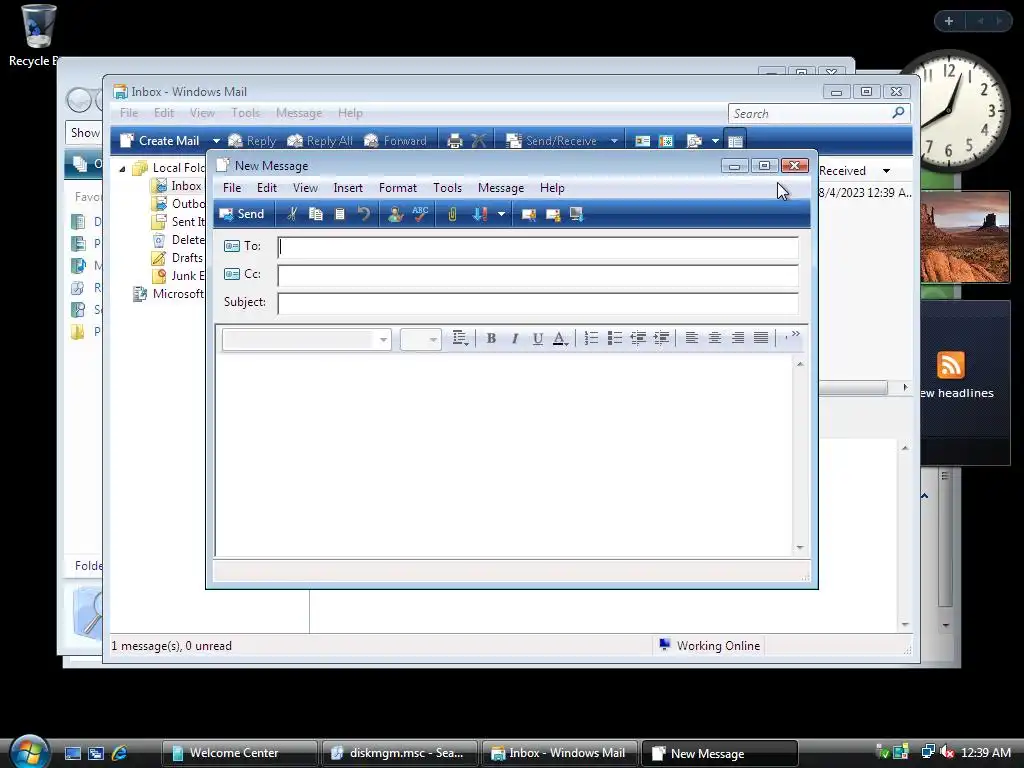Collapse the Local Folders tree node
This screenshot has height=768, width=1024.
tap(122, 168)
